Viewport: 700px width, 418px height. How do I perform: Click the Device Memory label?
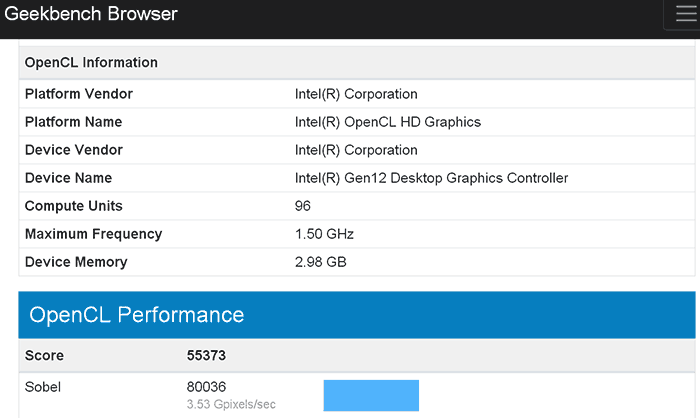76,262
